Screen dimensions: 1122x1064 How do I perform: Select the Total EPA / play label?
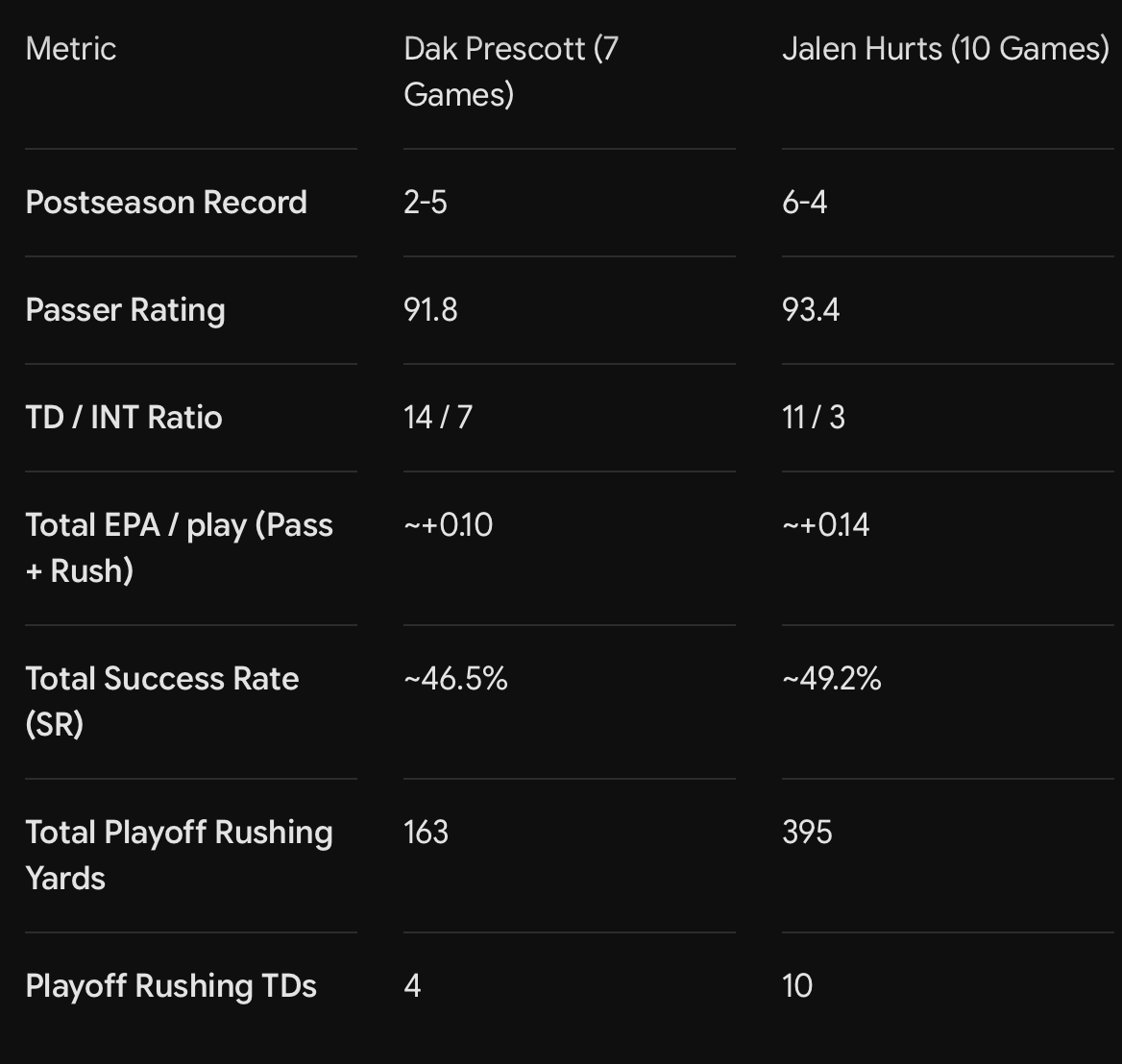179,548
